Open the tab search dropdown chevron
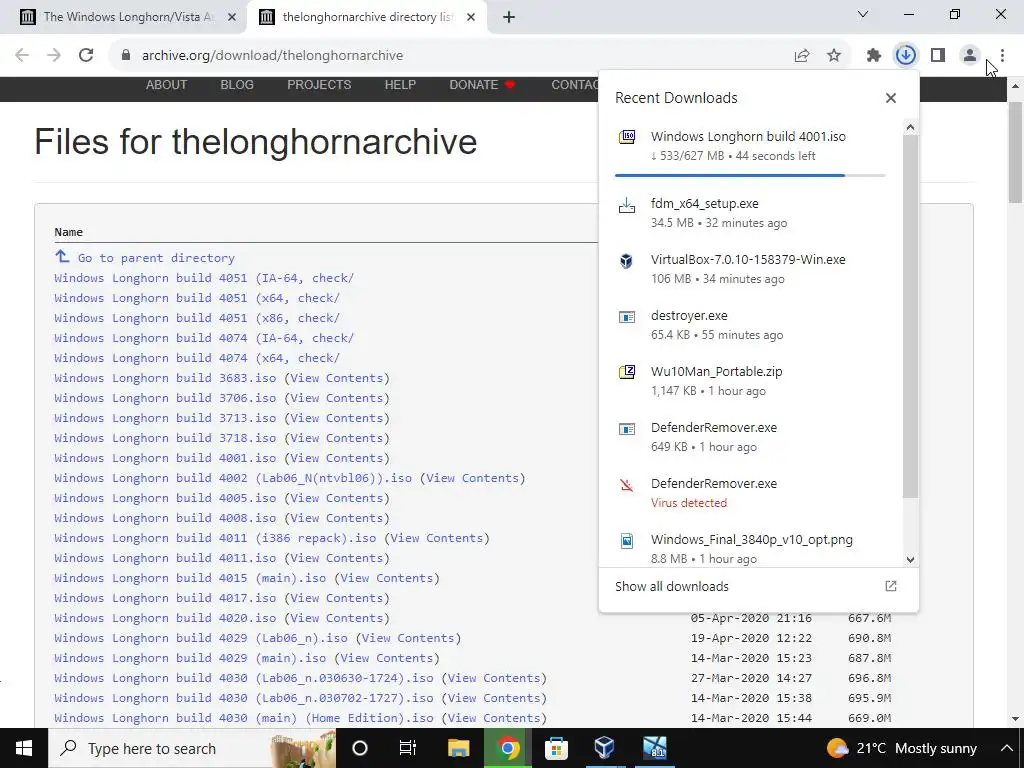Image resolution: width=1024 pixels, height=768 pixels. click(x=863, y=14)
